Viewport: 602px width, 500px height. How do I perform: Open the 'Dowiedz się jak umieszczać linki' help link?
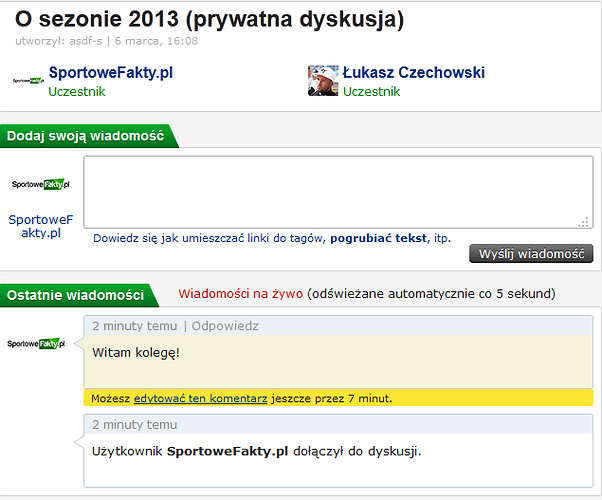[272, 238]
